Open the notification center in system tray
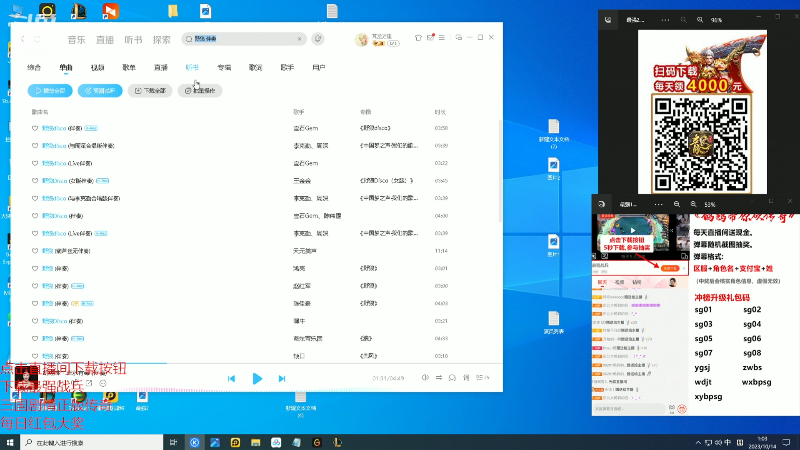This screenshot has width=800, height=450. [786, 442]
